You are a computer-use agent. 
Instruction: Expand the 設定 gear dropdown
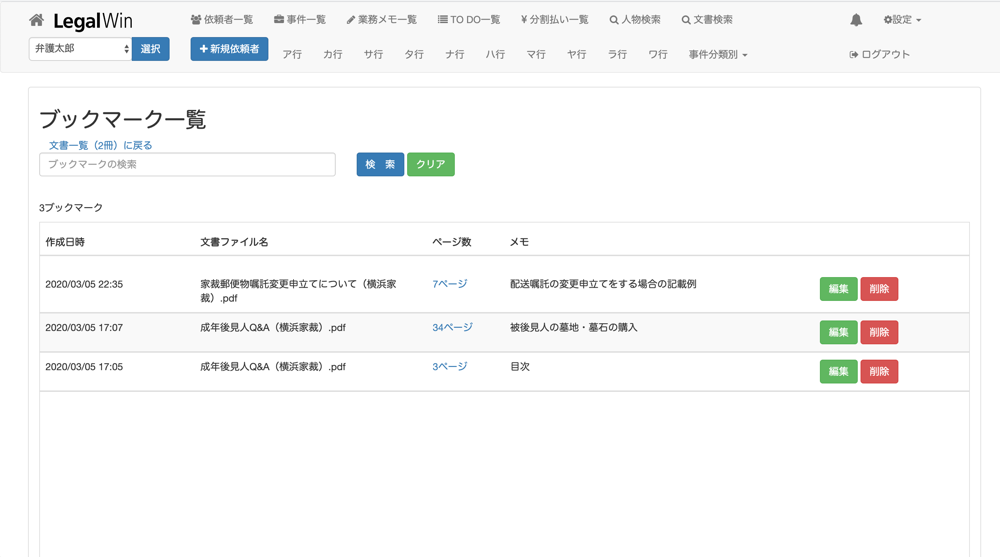pyautogui.click(x=902, y=20)
